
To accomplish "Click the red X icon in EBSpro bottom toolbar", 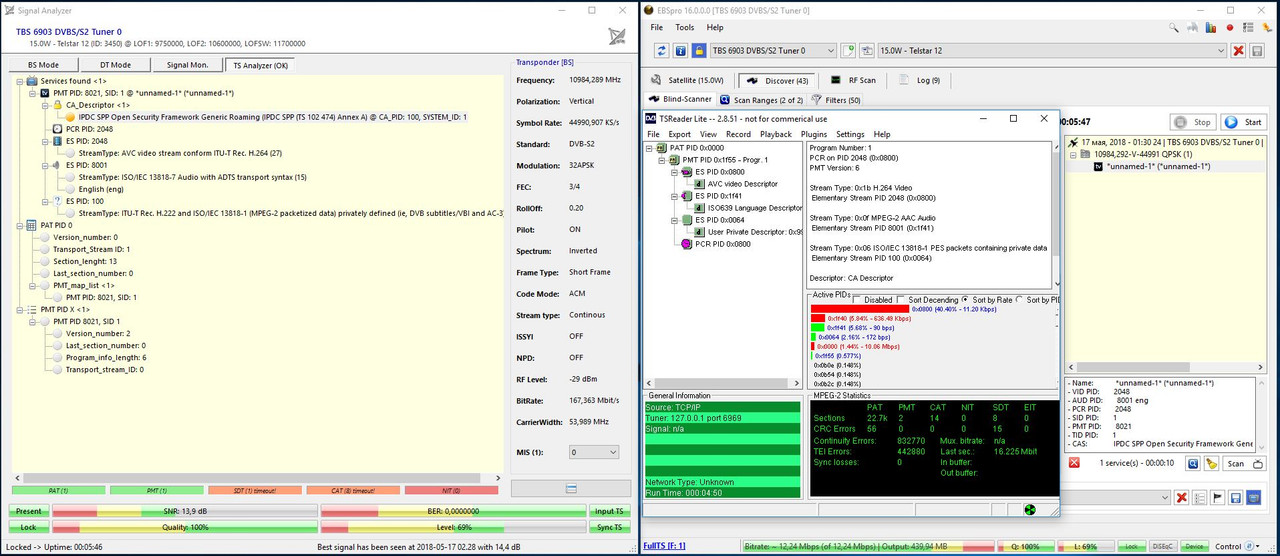I will pos(1181,497).
